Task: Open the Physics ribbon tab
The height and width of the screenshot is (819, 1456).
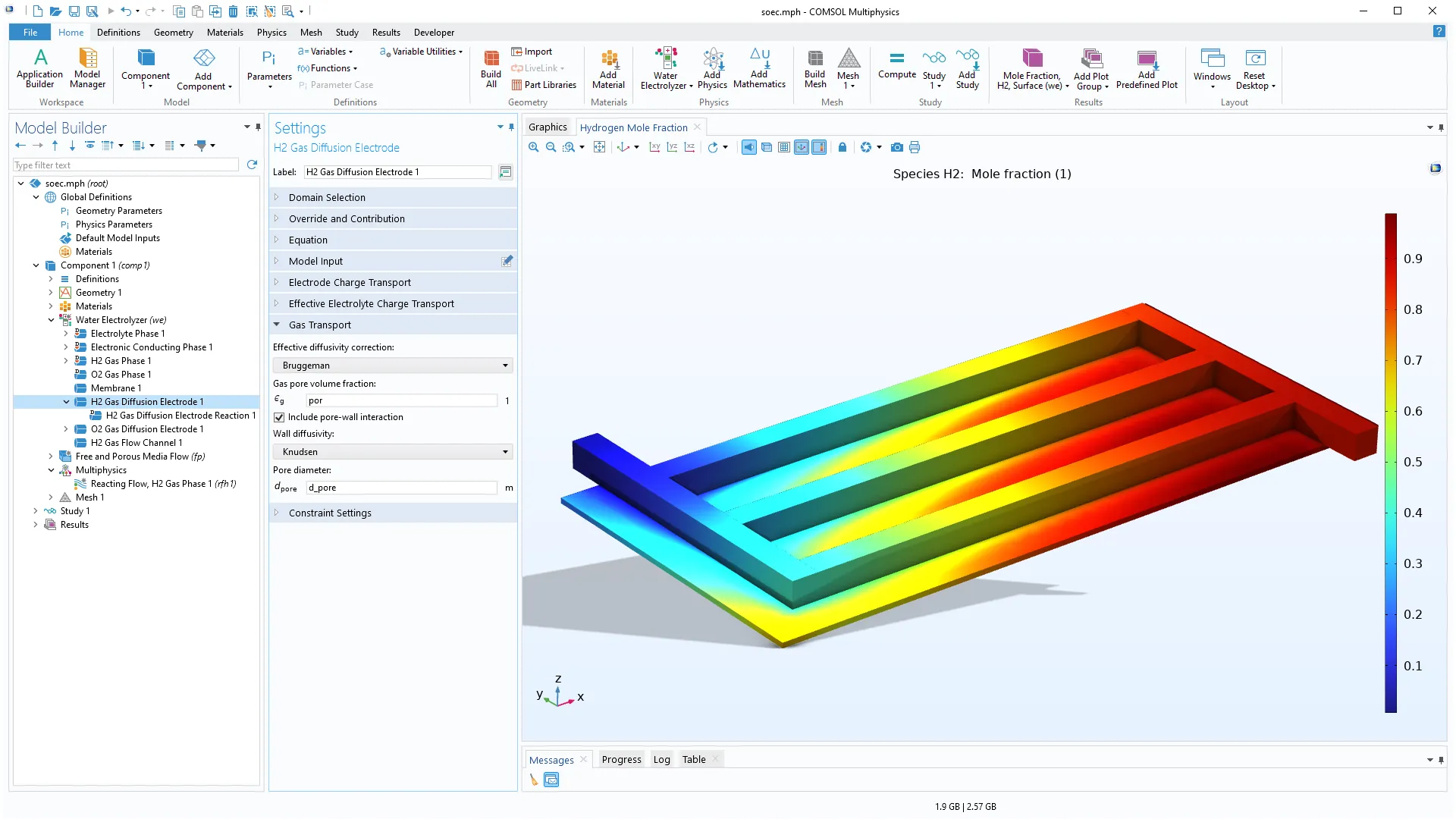Action: click(x=271, y=33)
